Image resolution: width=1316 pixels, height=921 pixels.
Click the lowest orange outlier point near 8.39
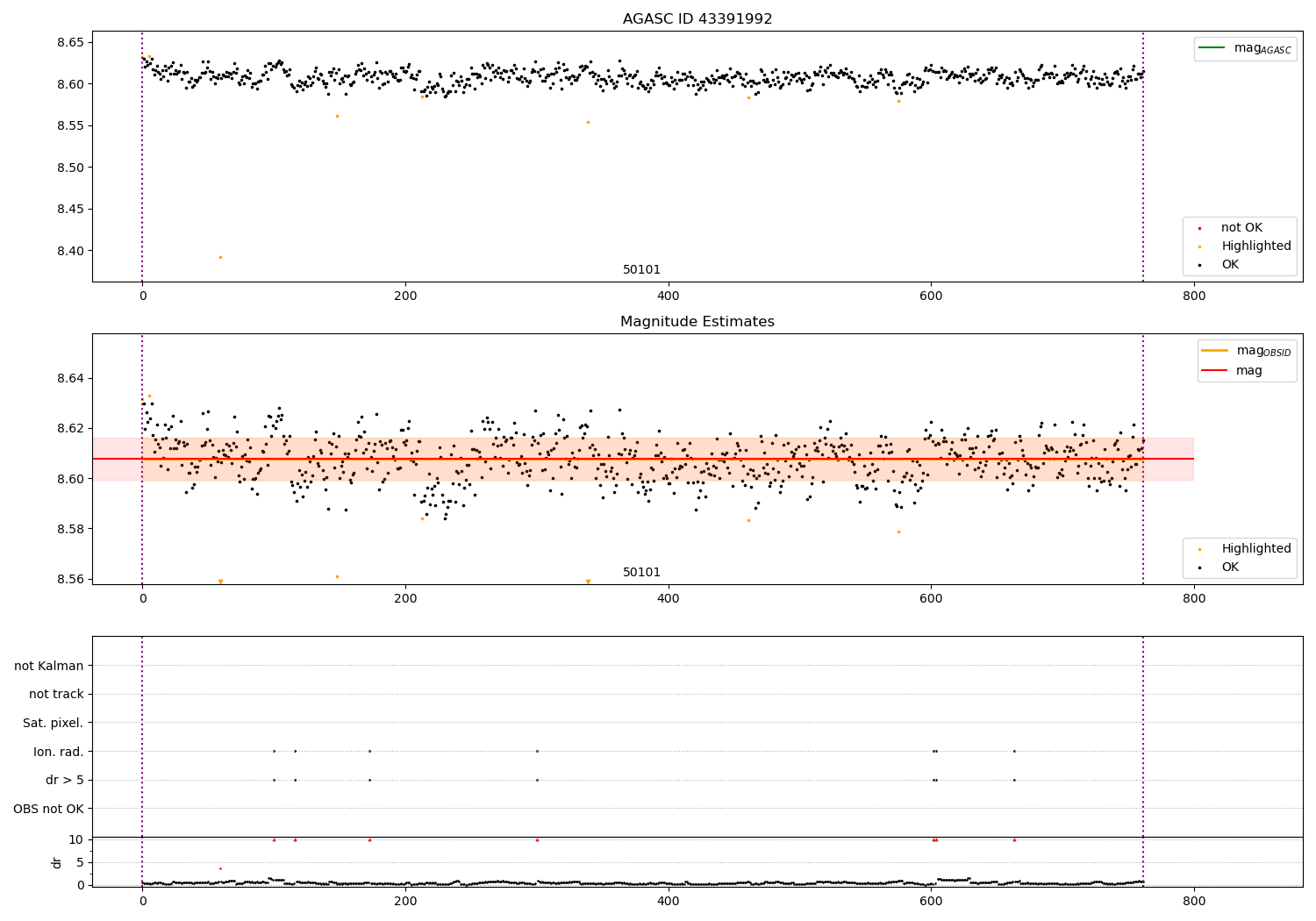[x=220, y=257]
